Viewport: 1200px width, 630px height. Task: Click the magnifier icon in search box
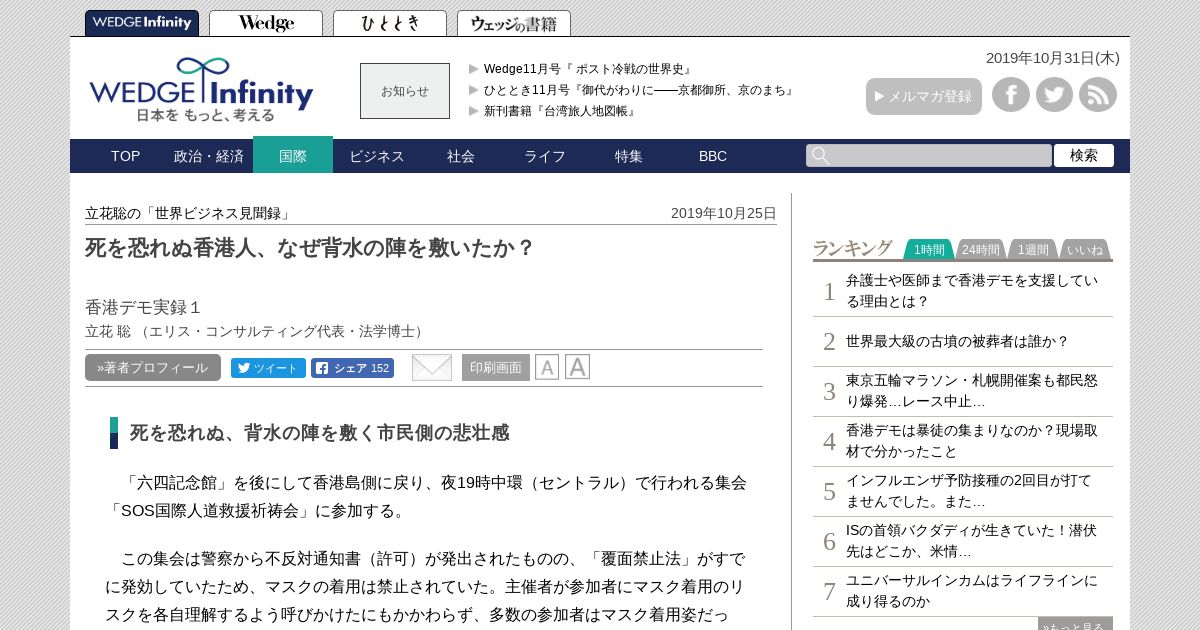click(x=820, y=156)
